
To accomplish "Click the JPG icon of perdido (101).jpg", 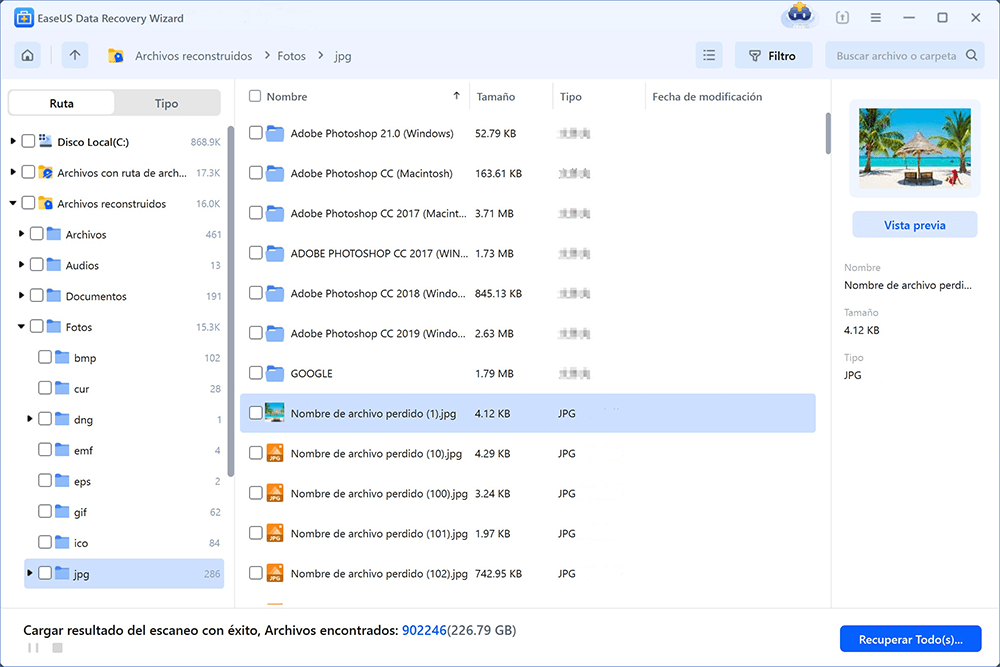I will 275,533.
